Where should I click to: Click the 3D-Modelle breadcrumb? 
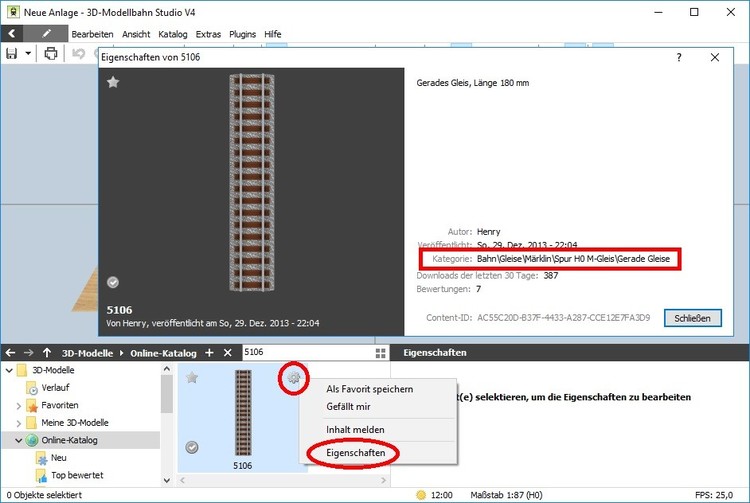(87, 353)
